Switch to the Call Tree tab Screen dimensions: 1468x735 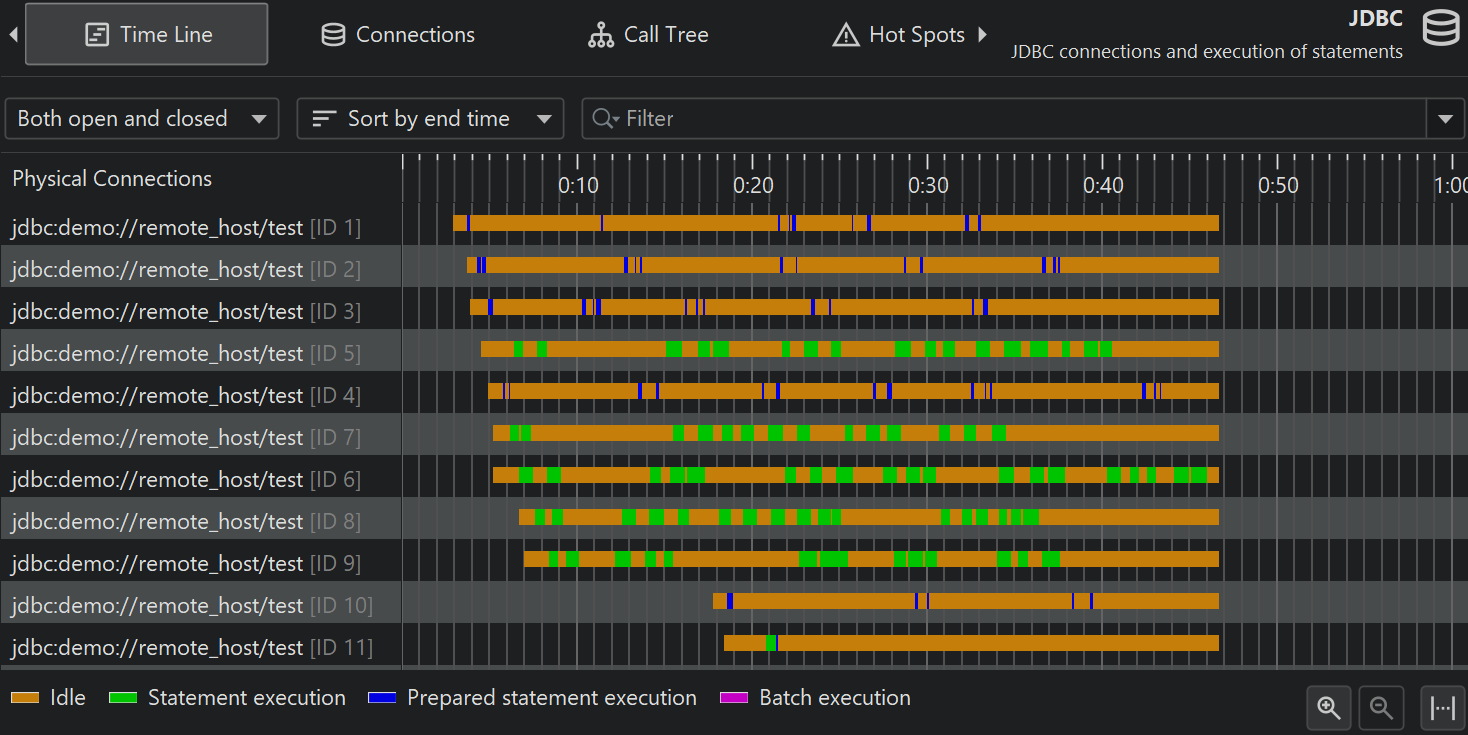click(x=648, y=35)
